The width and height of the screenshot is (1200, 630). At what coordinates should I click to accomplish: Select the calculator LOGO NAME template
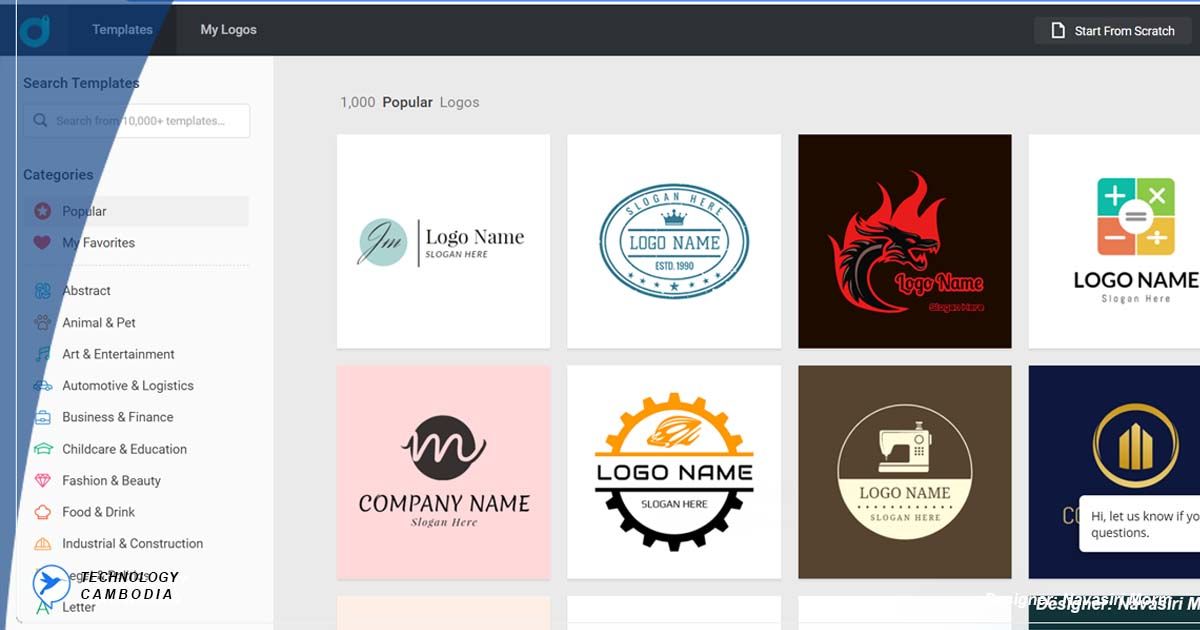pos(1114,241)
